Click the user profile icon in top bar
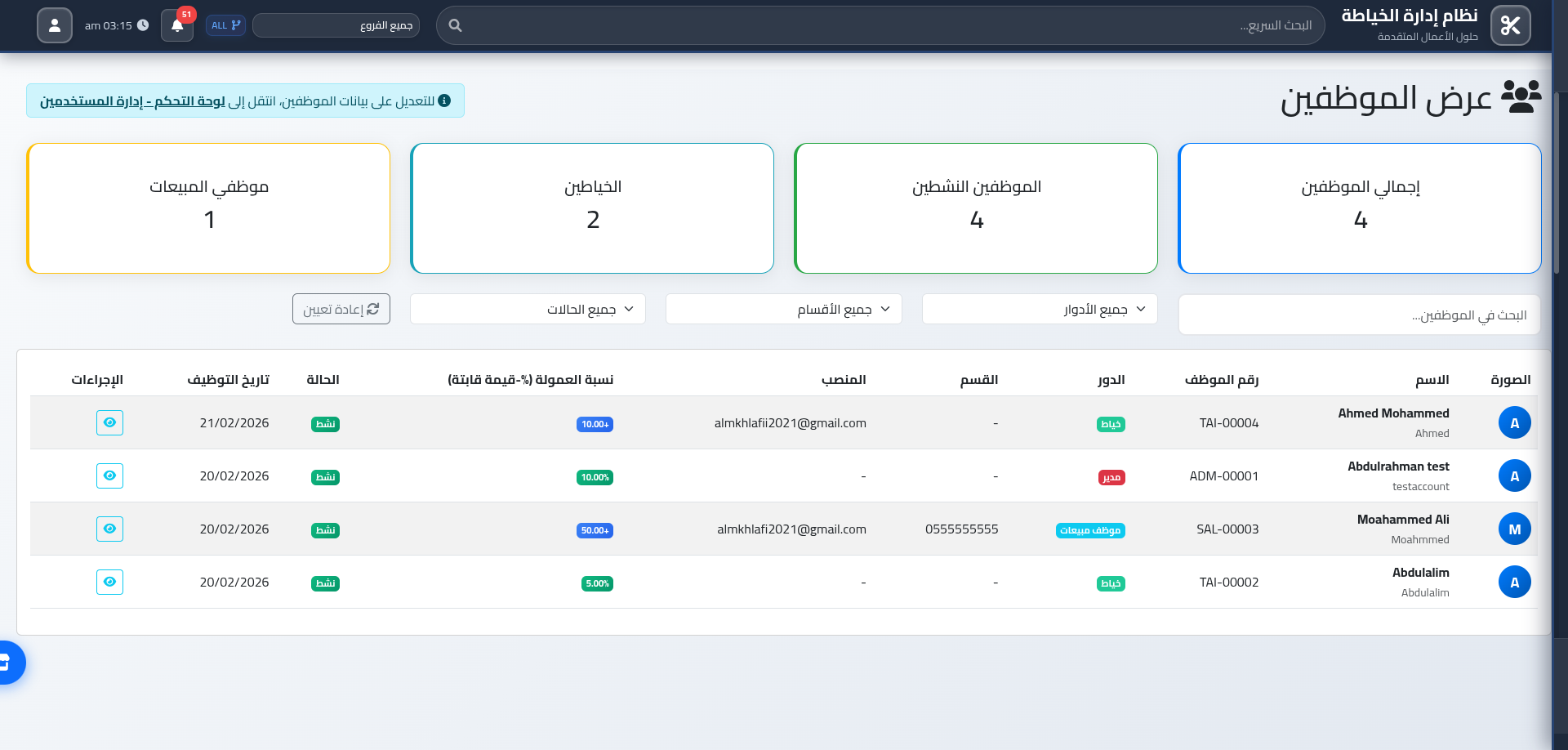 click(x=54, y=25)
